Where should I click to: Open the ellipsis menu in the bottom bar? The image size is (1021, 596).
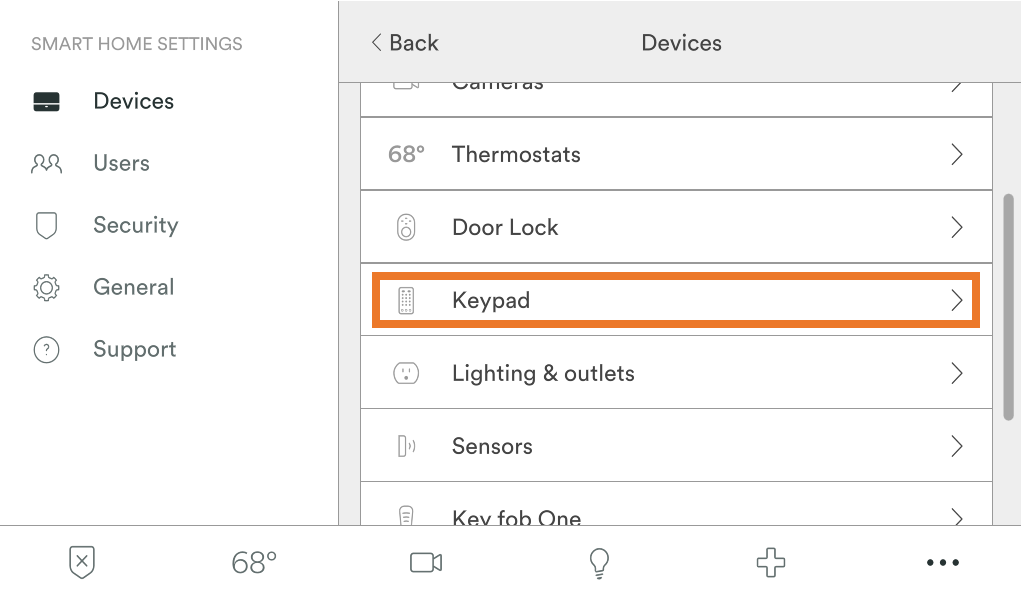click(941, 562)
